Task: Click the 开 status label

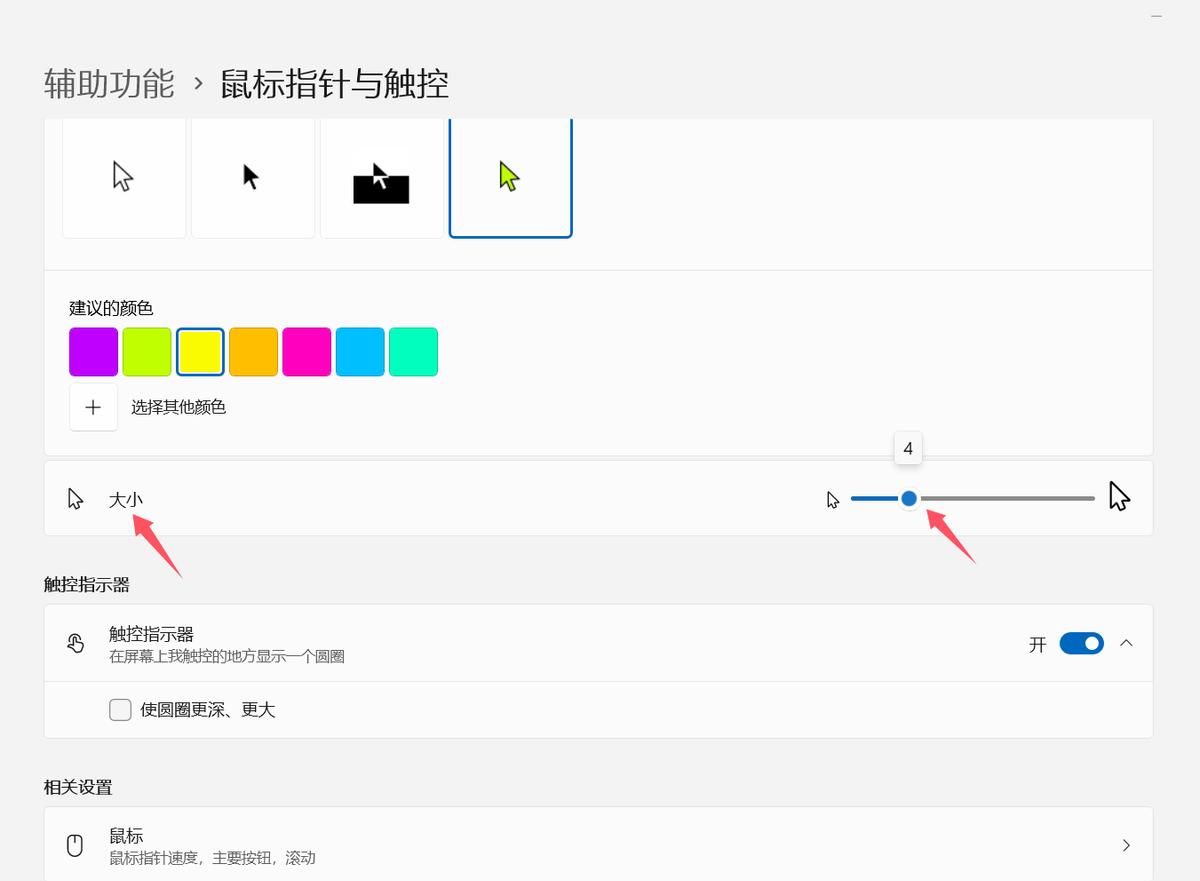Action: pyautogui.click(x=1038, y=644)
